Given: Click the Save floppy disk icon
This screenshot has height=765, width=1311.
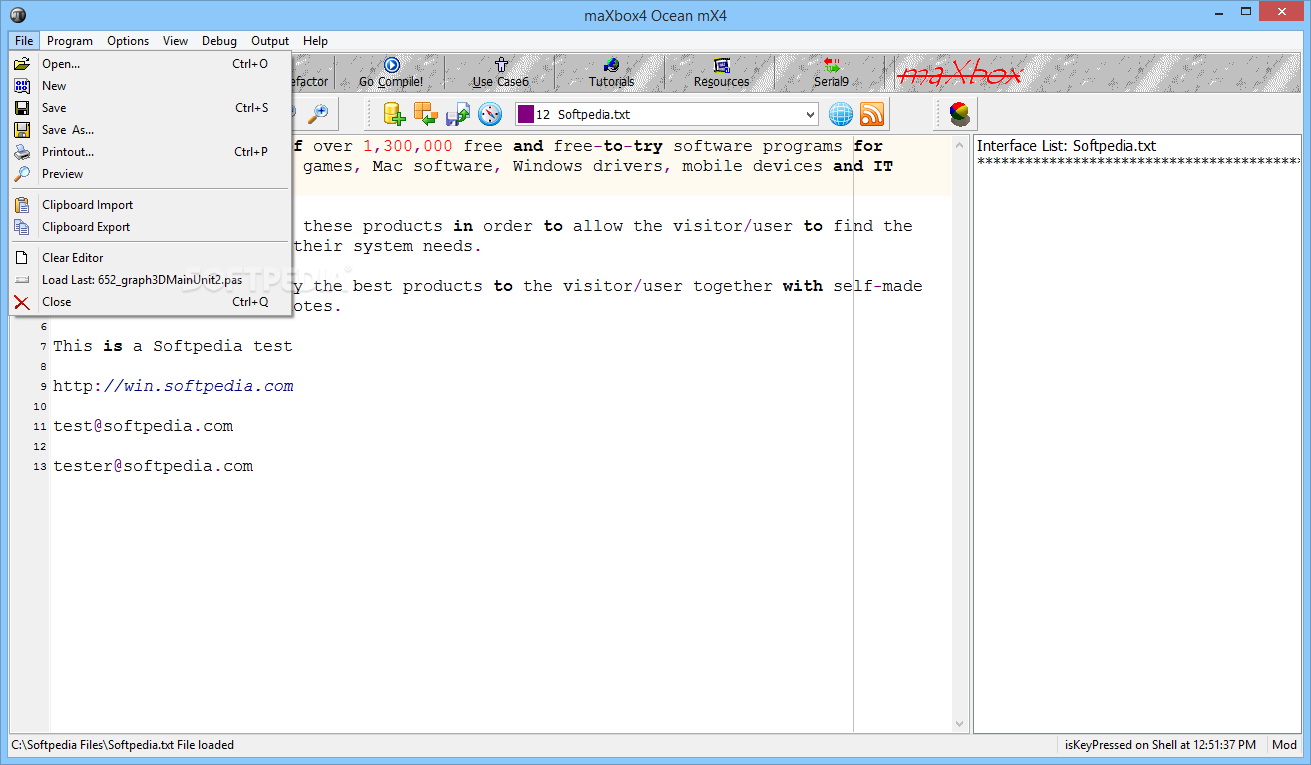Looking at the screenshot, I should (x=22, y=108).
